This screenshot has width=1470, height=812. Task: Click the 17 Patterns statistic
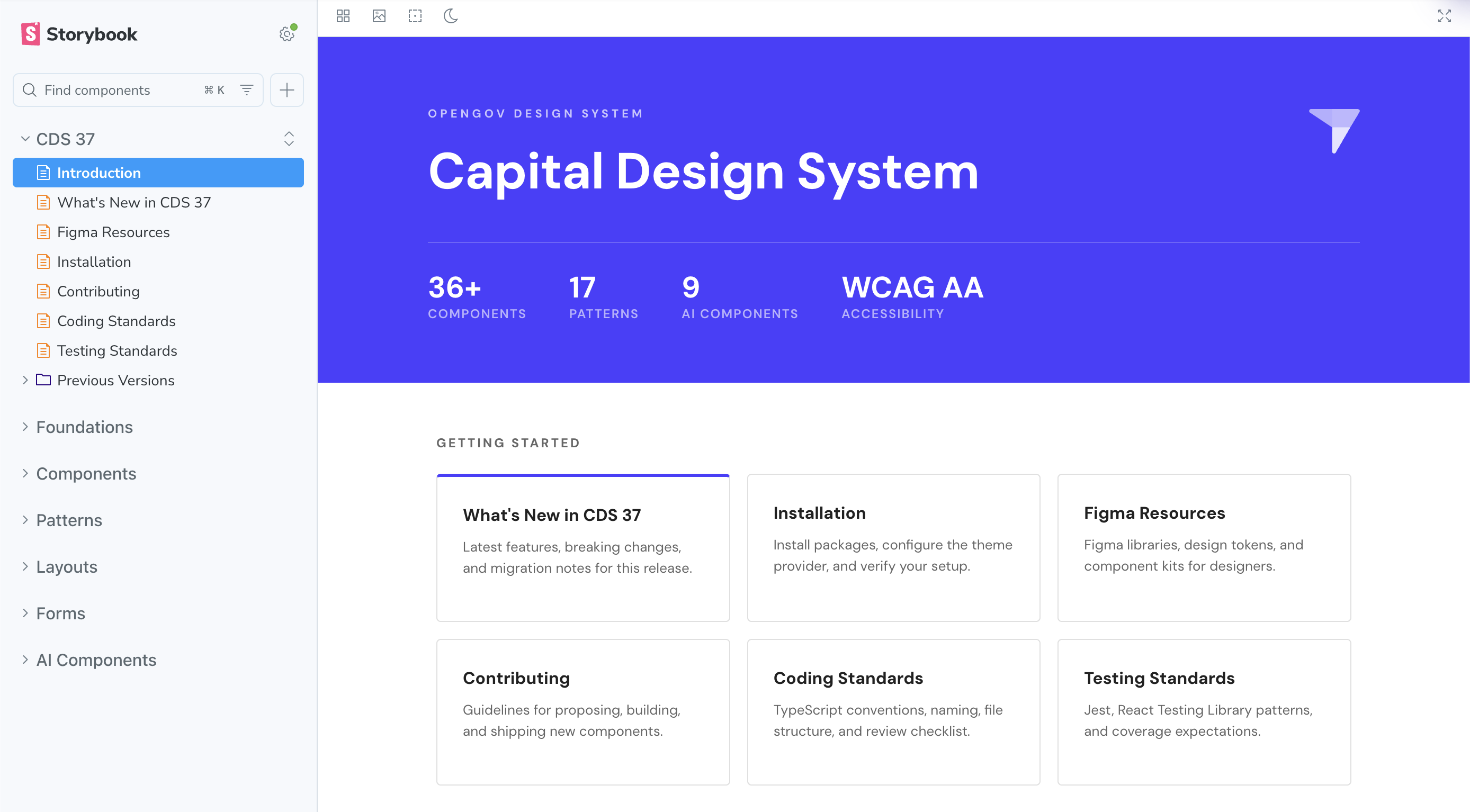603,297
